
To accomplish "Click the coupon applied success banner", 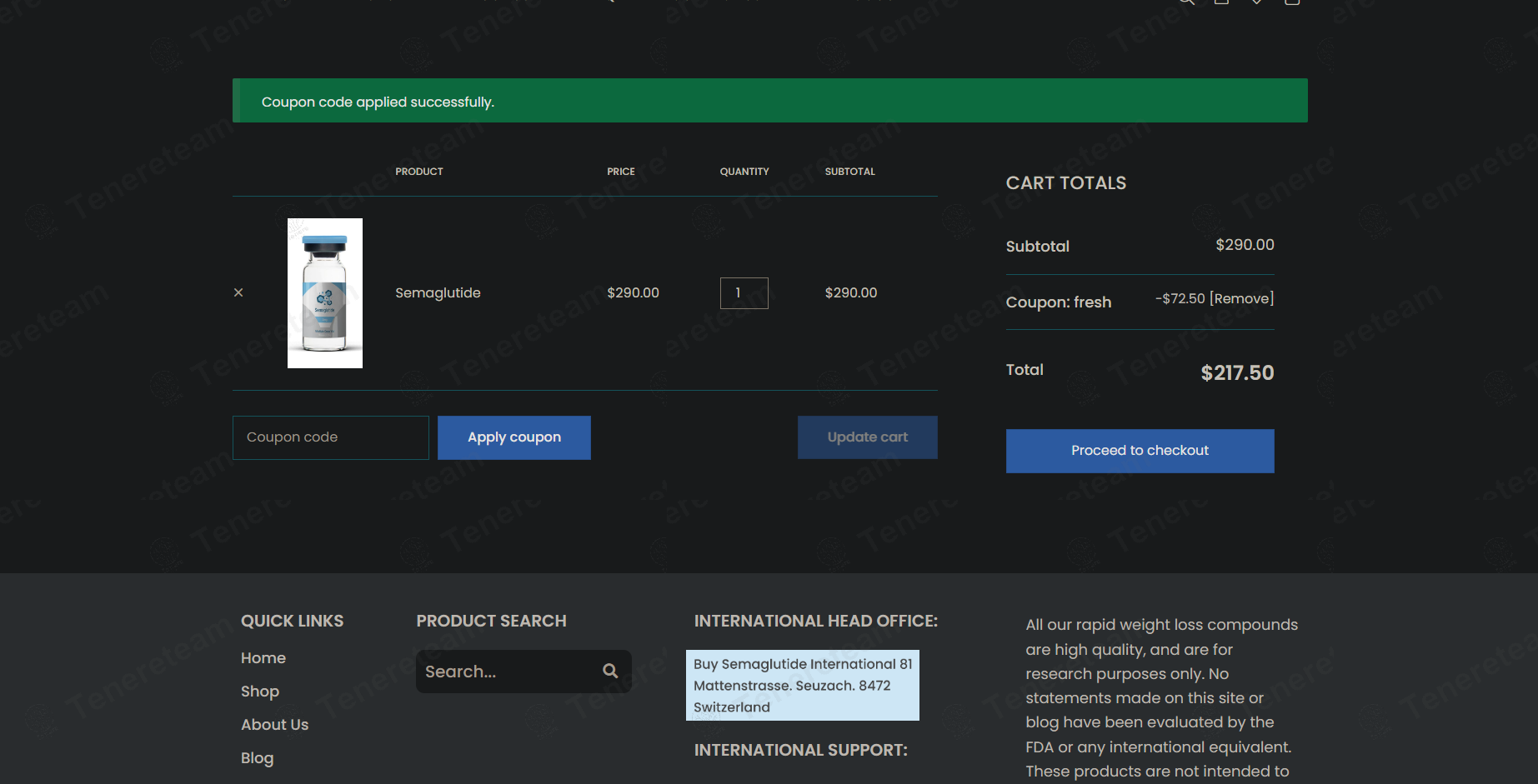I will pos(769,101).
